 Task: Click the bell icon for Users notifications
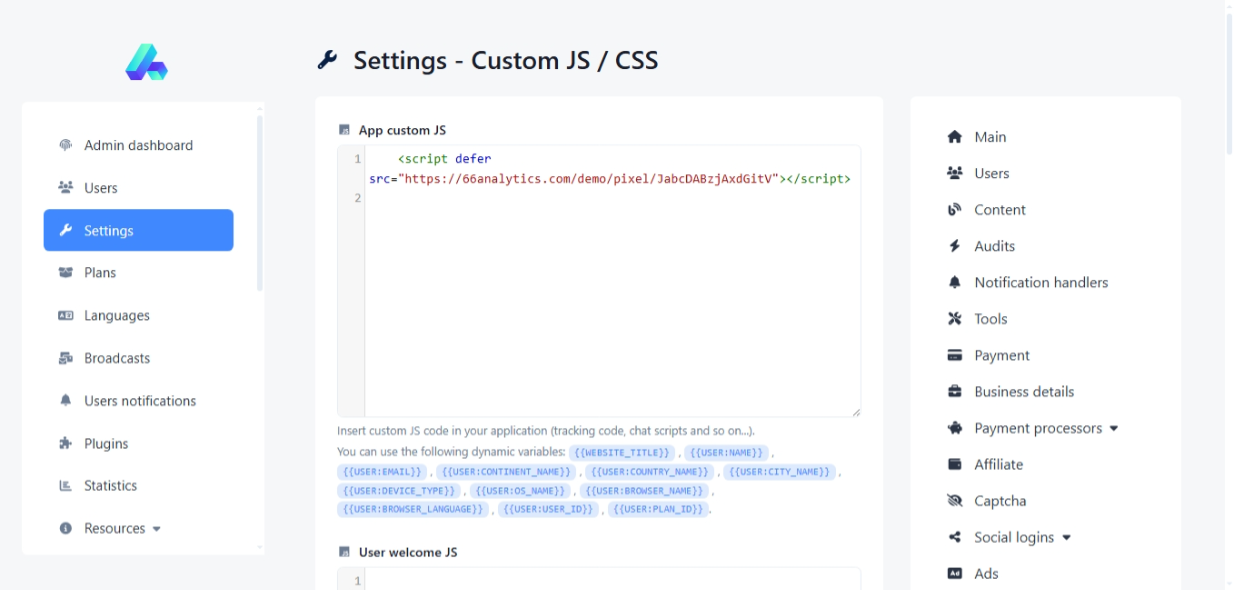tap(66, 400)
